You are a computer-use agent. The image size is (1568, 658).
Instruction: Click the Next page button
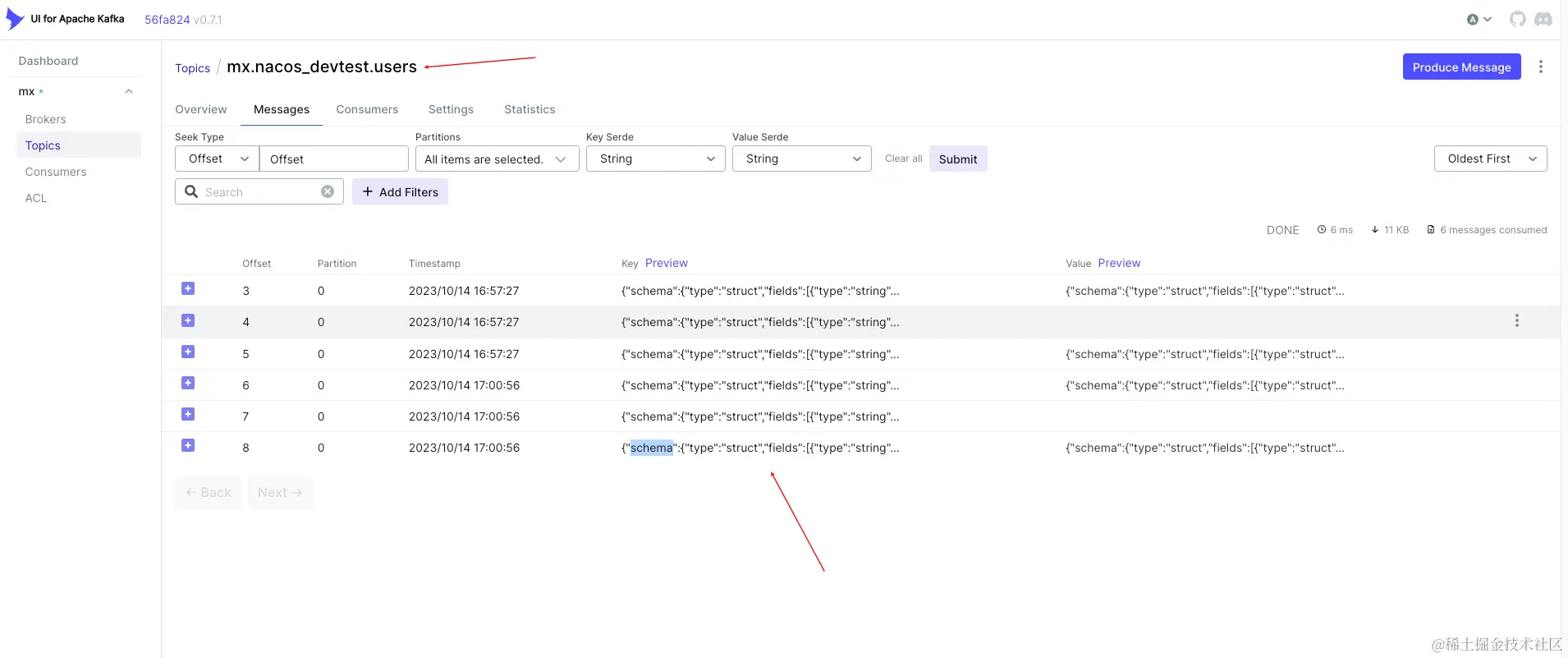tap(280, 492)
